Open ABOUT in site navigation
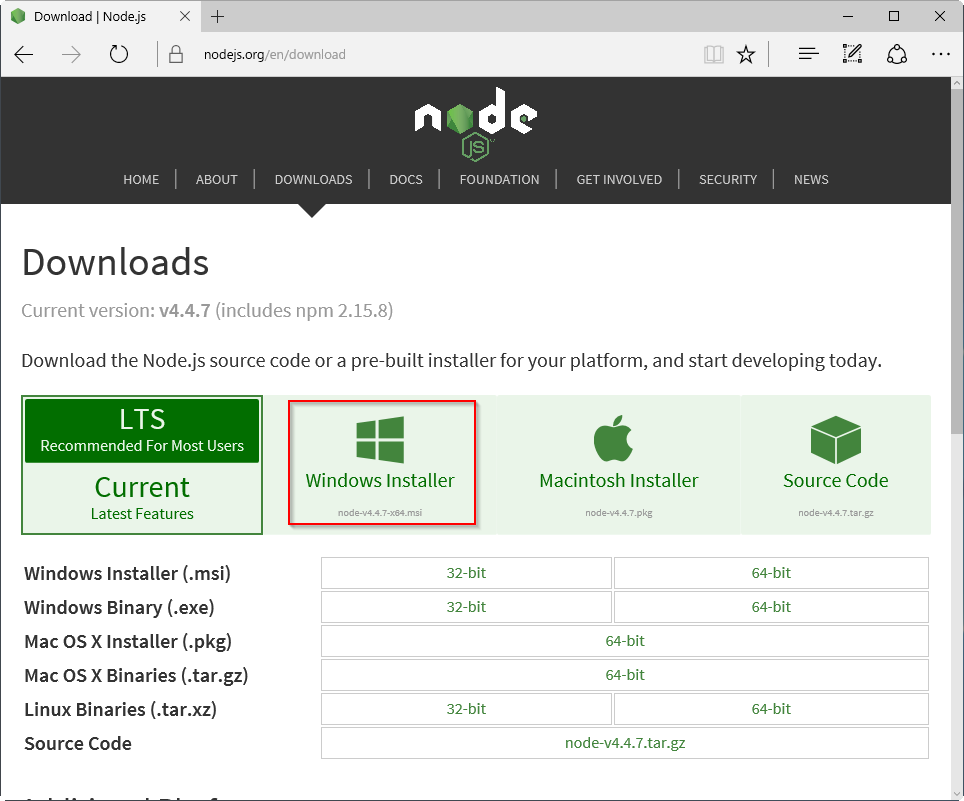This screenshot has width=964, height=801. click(216, 180)
